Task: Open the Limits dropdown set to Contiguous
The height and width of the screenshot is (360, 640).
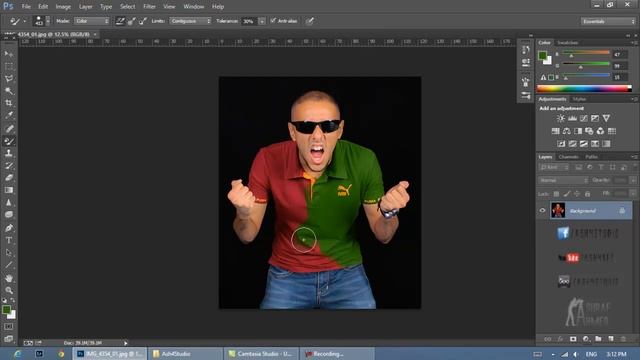Action: point(191,21)
